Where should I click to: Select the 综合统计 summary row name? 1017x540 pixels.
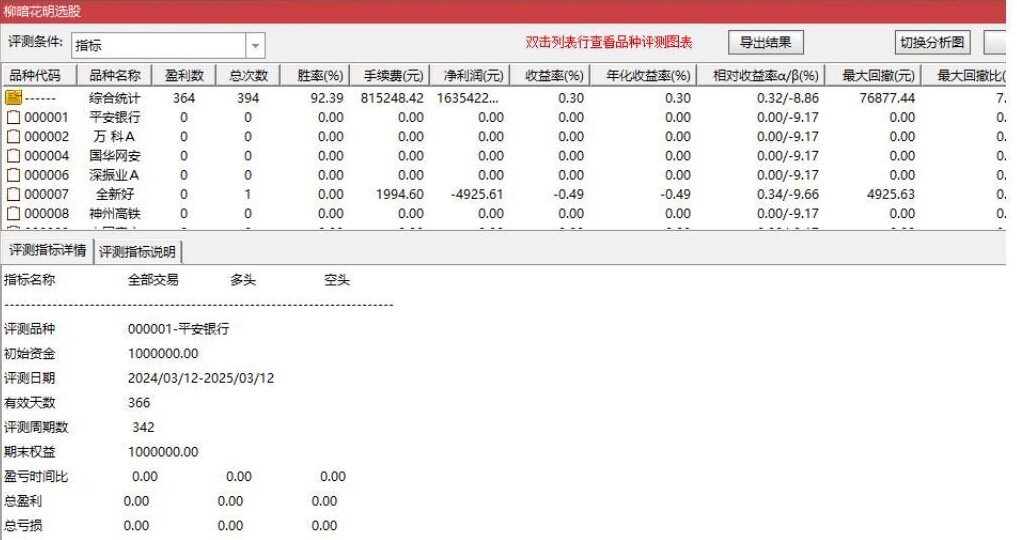pyautogui.click(x=115, y=98)
